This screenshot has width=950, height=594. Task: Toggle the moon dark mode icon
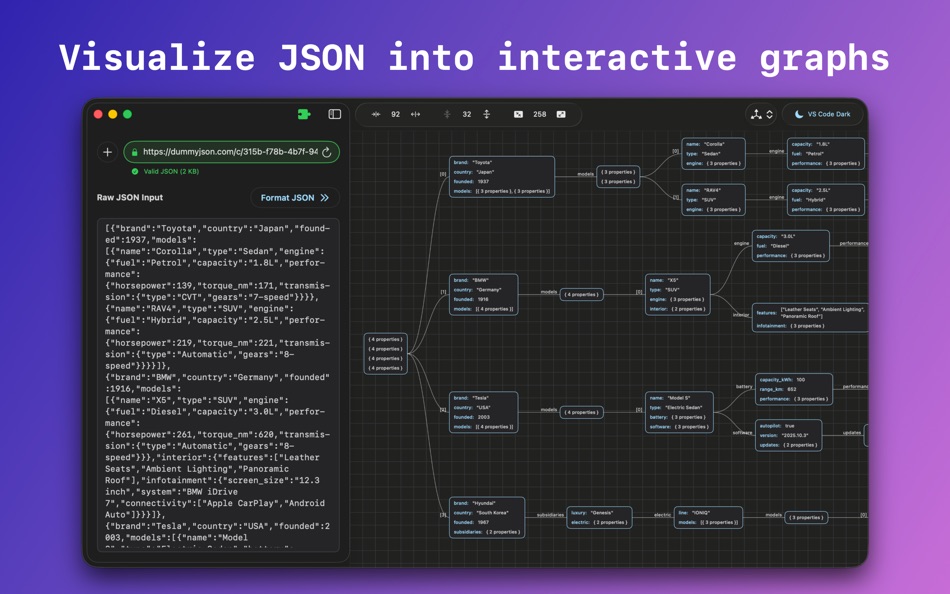(x=799, y=113)
